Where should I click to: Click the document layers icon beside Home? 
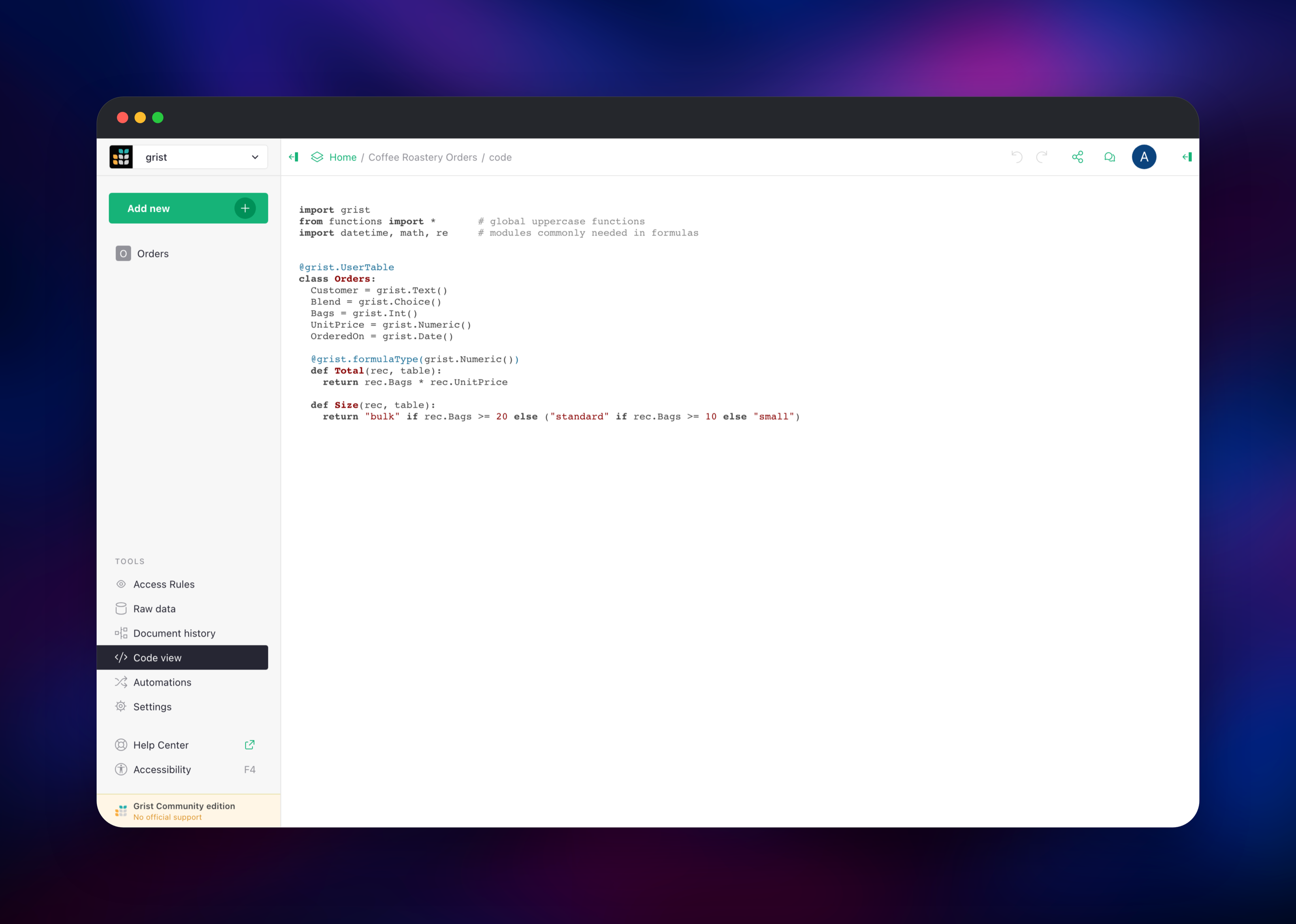point(317,157)
